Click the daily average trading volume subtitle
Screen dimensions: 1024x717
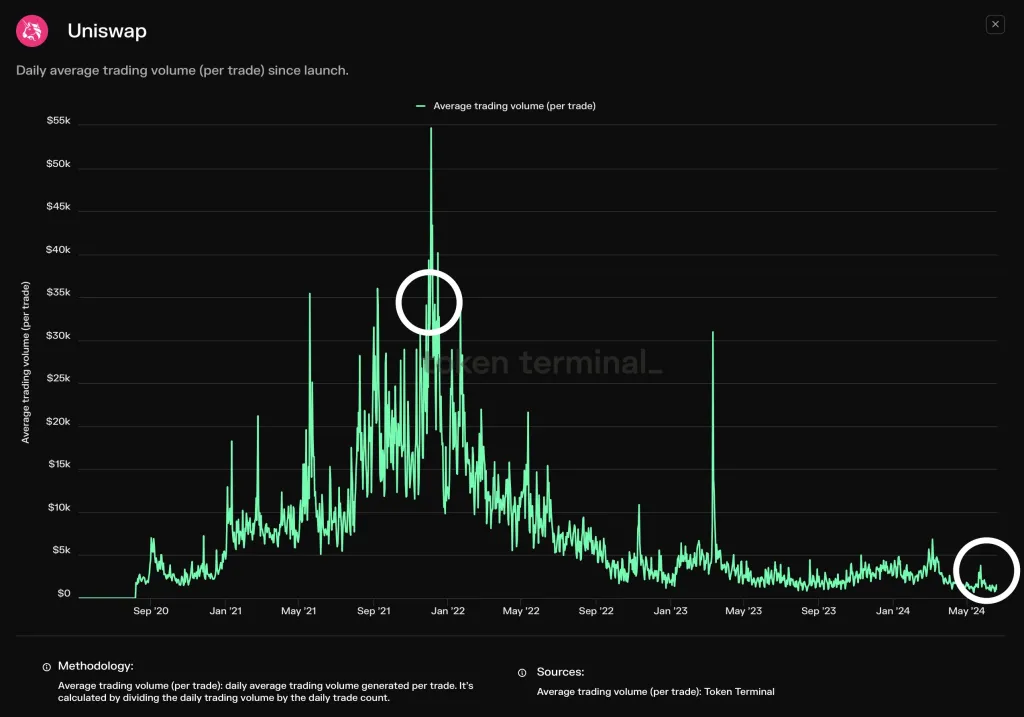(182, 70)
